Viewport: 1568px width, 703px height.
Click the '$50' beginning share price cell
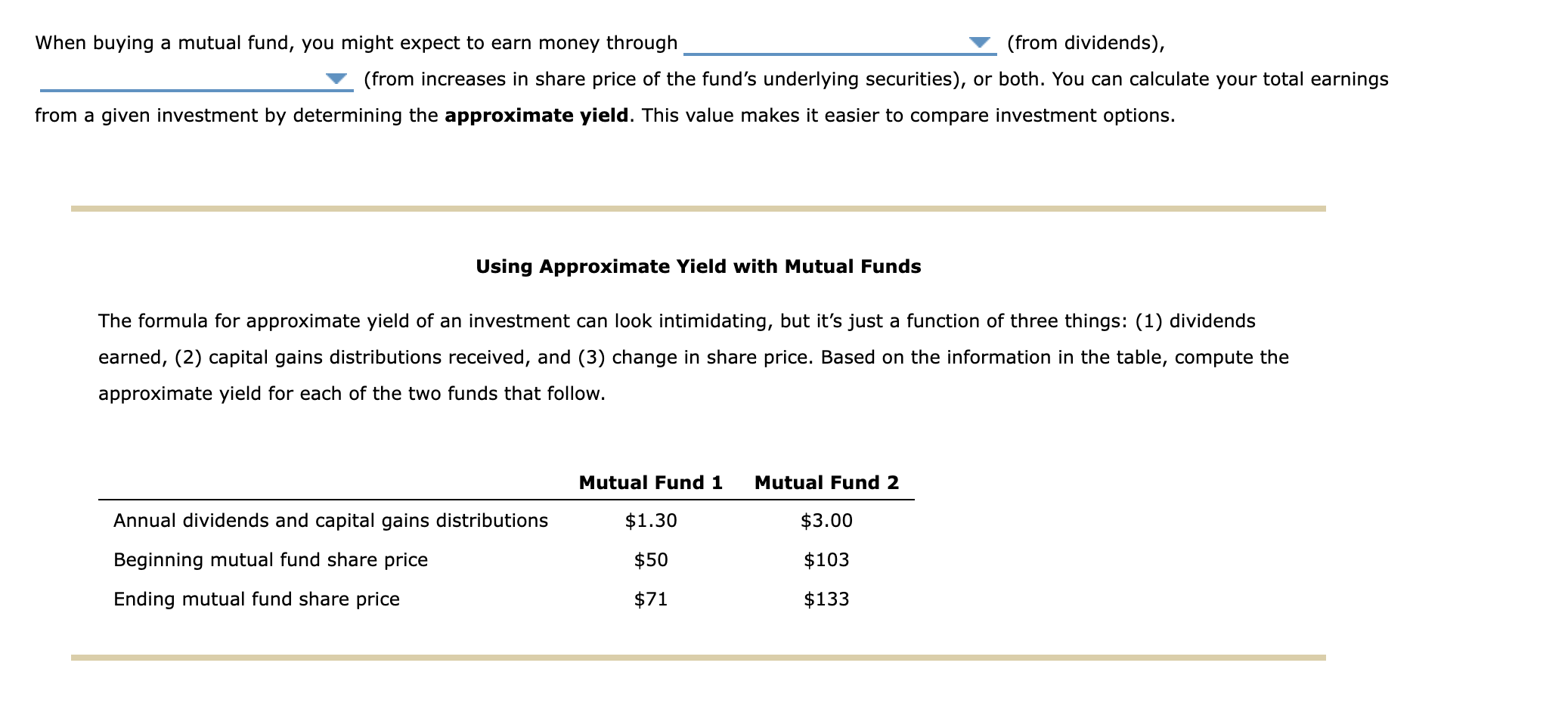(650, 559)
